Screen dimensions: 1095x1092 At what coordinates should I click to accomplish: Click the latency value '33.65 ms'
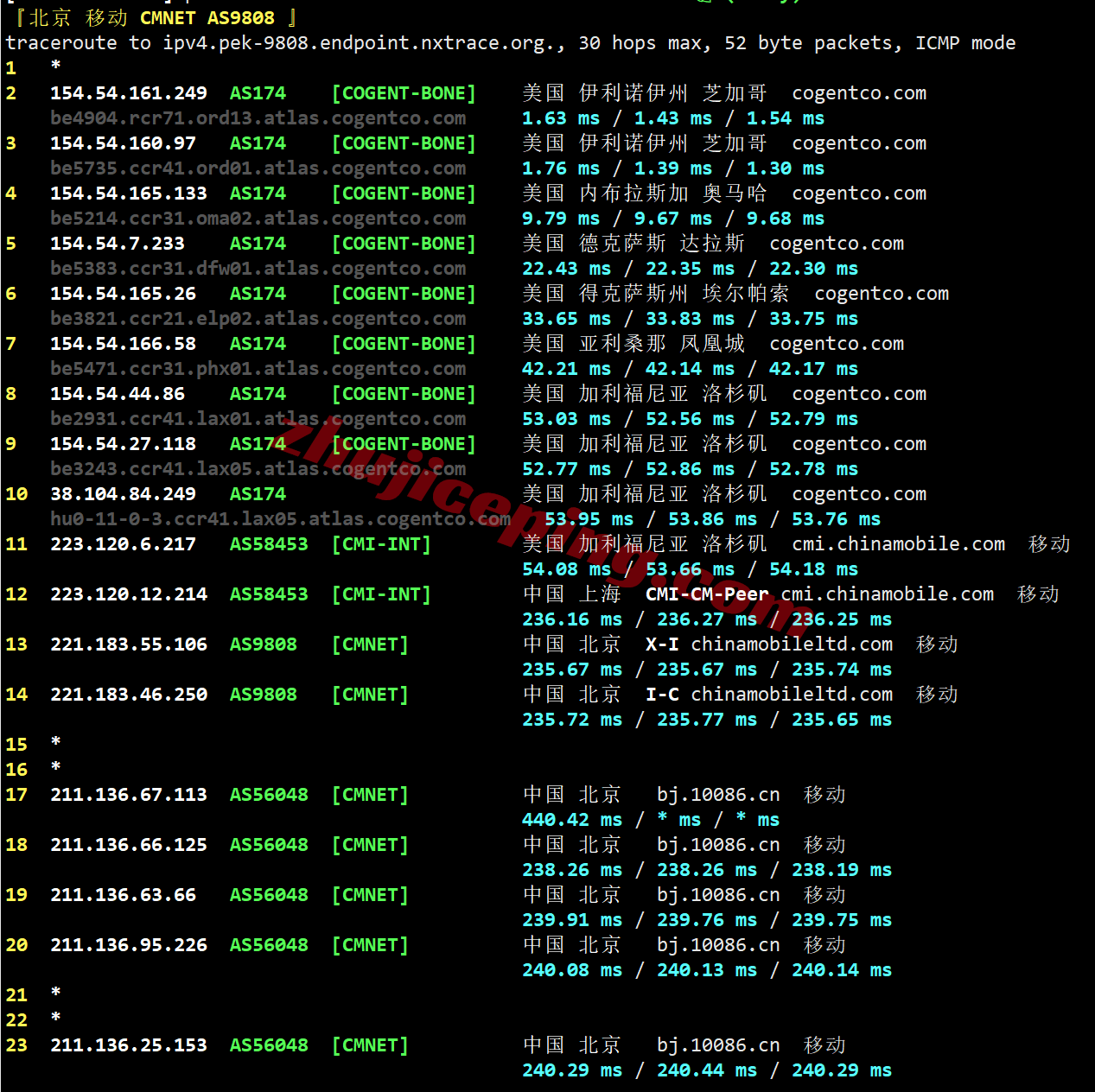[567, 319]
